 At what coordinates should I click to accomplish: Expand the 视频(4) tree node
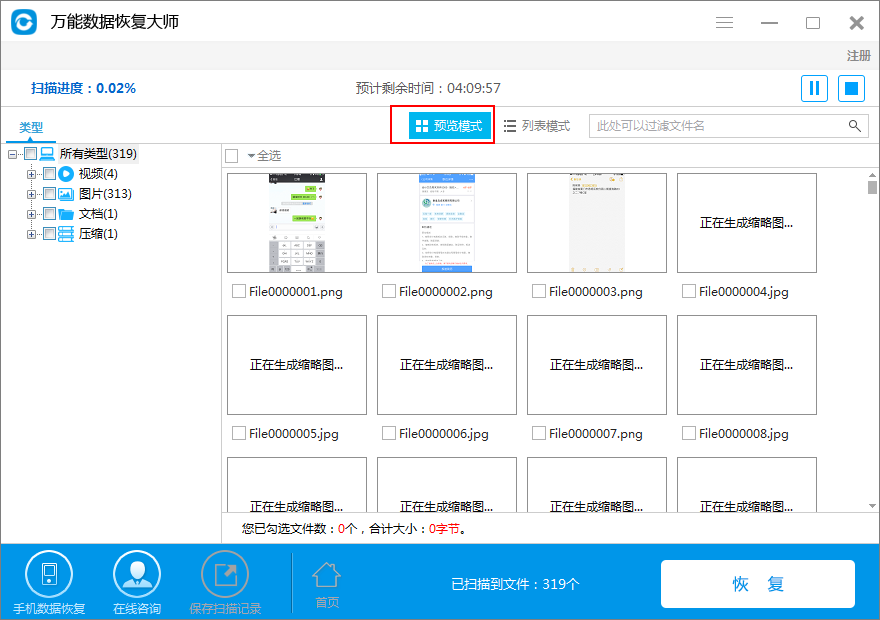(31, 174)
